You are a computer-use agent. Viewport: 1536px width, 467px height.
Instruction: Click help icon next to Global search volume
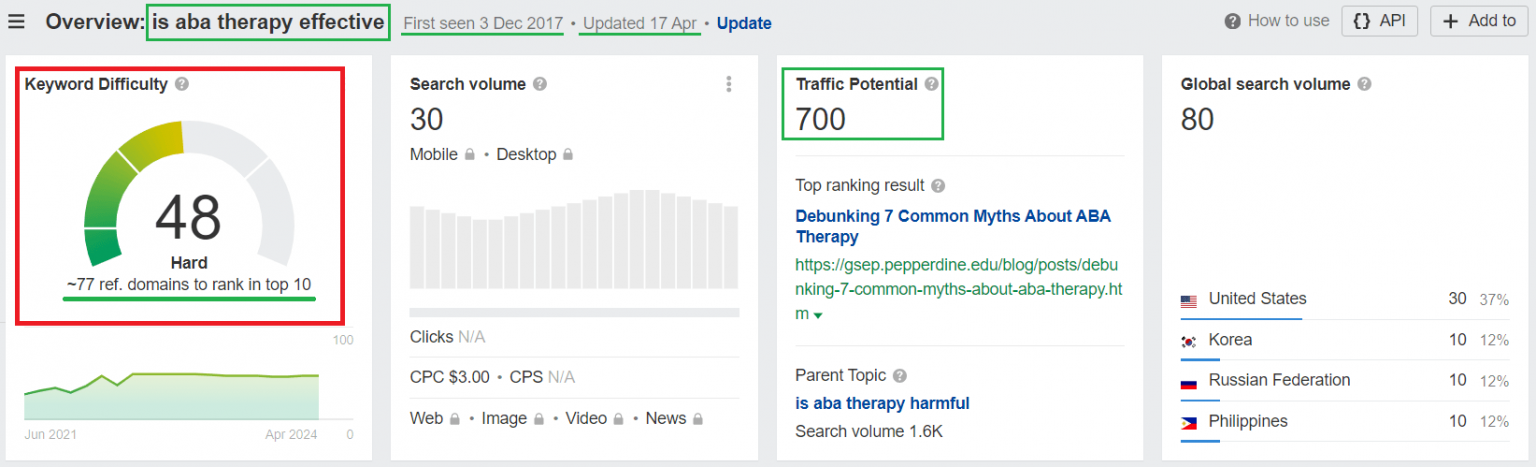click(1364, 85)
